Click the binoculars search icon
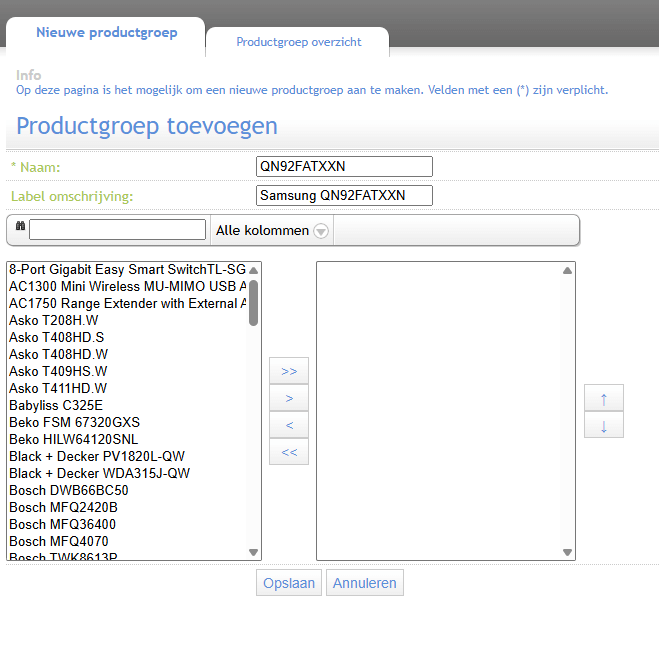The width and height of the screenshot is (659, 645). pyautogui.click(x=20, y=229)
